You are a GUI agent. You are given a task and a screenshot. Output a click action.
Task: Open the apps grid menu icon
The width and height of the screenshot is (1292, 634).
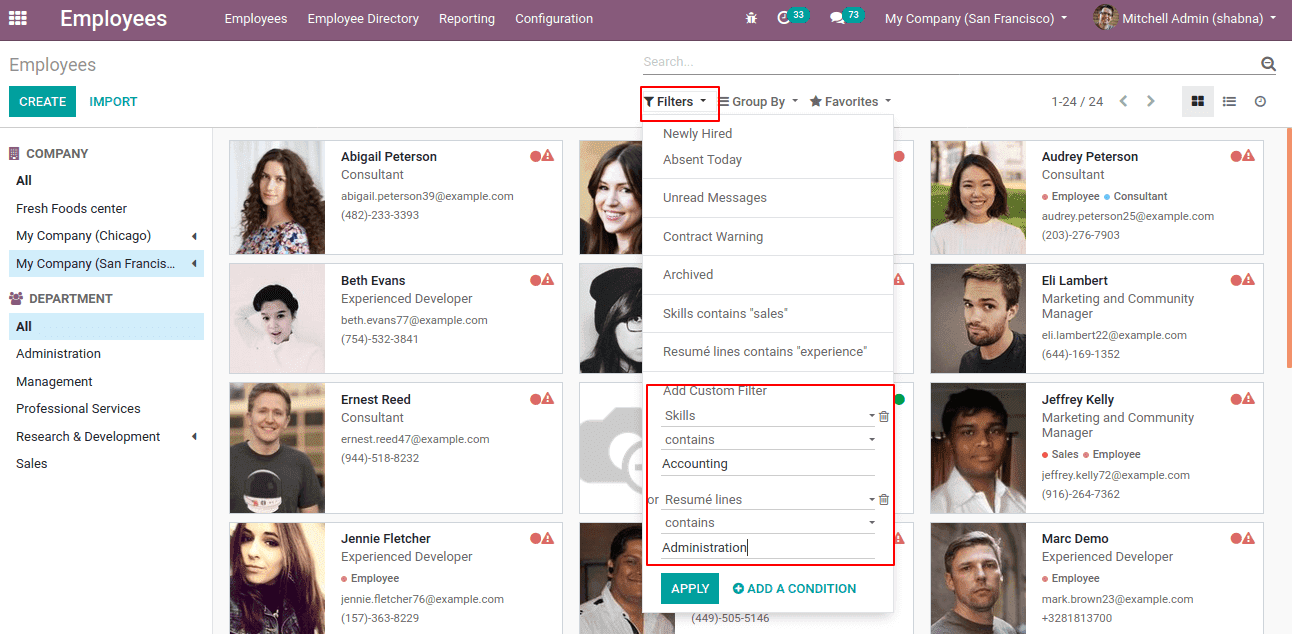point(18,18)
